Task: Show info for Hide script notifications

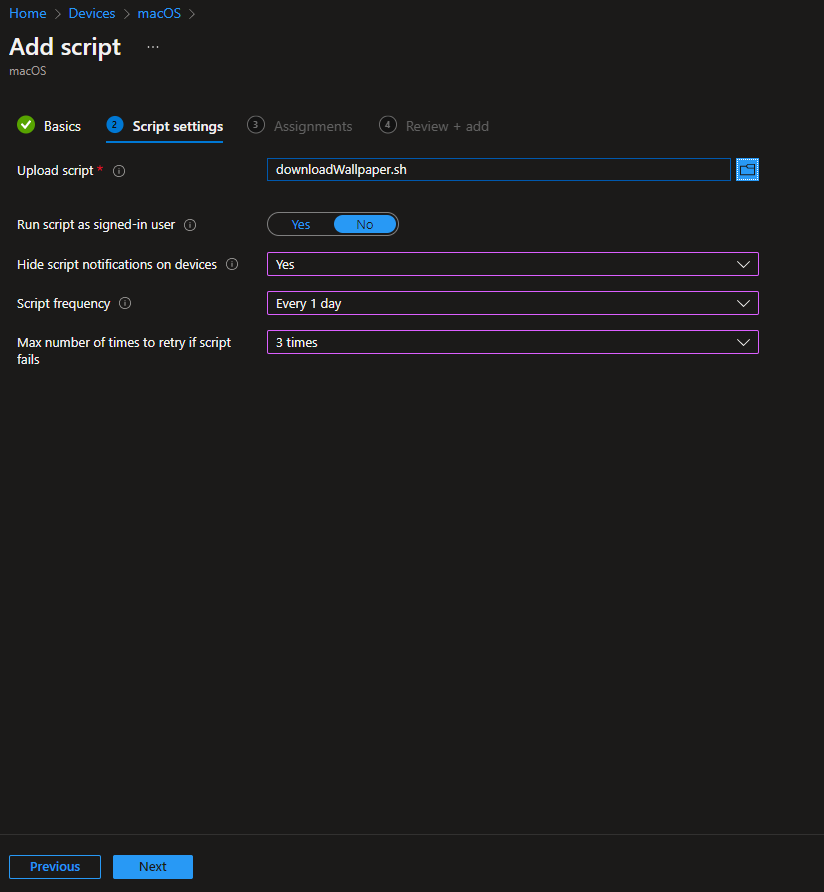Action: click(232, 264)
